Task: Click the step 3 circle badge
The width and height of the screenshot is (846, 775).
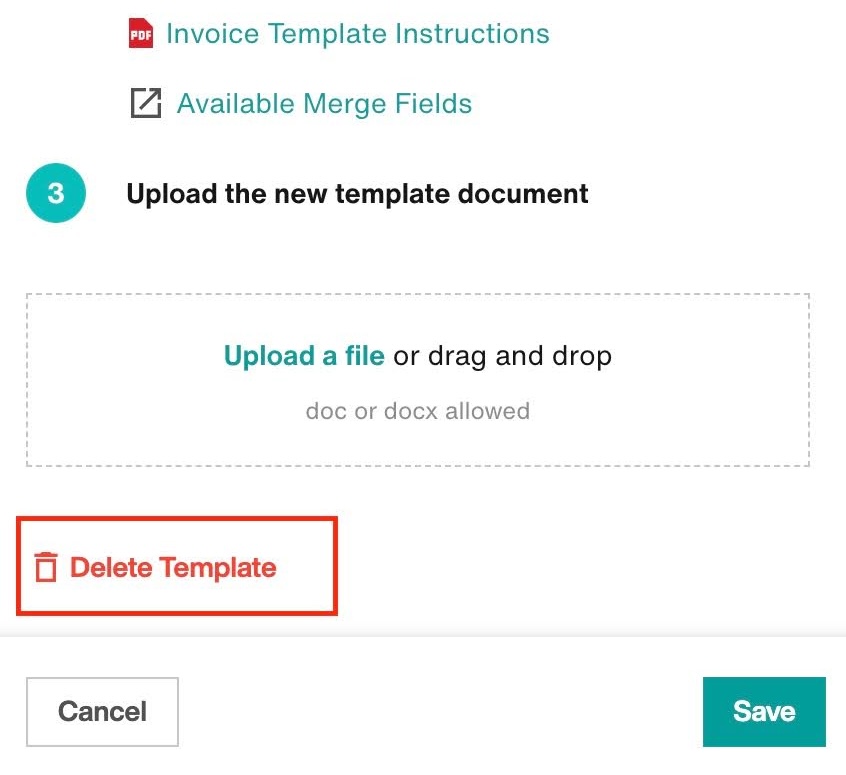Action: coord(56,193)
